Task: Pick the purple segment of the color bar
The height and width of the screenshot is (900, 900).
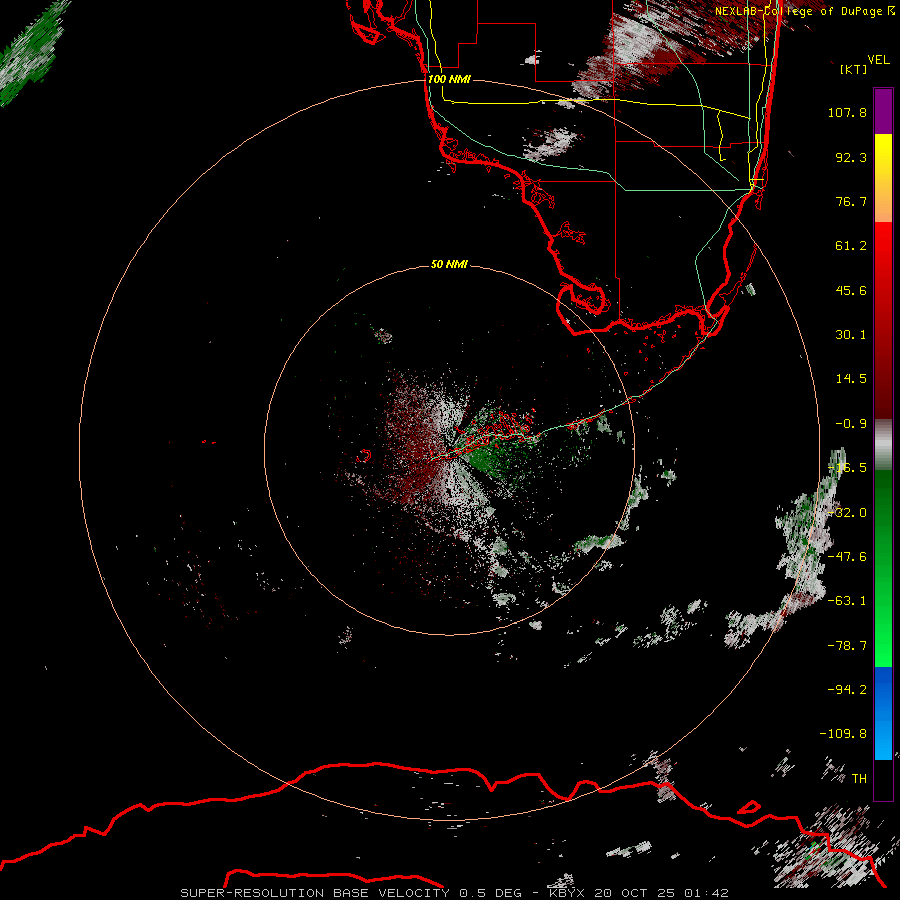Action: [x=883, y=111]
